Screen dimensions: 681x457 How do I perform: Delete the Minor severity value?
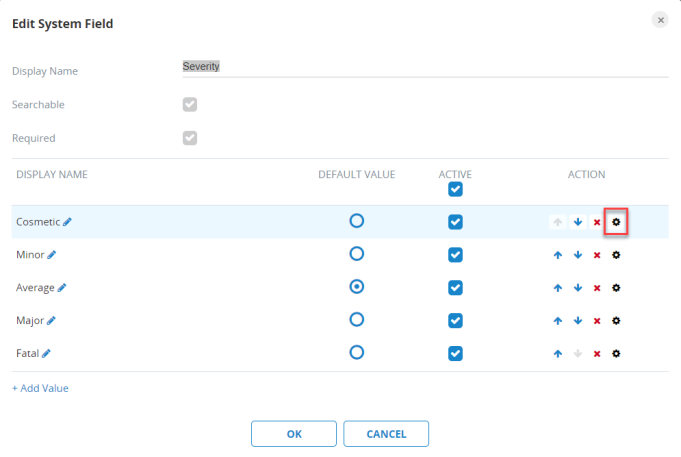pyautogui.click(x=597, y=255)
